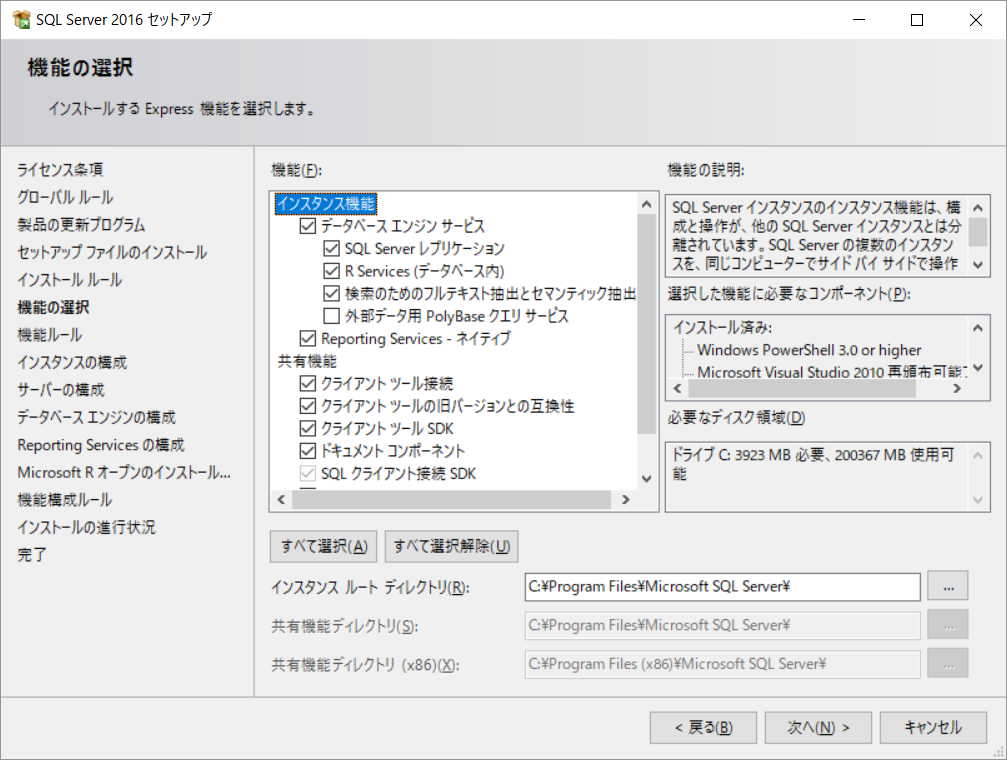Click インストール済み: heading in components box

click(x=722, y=328)
